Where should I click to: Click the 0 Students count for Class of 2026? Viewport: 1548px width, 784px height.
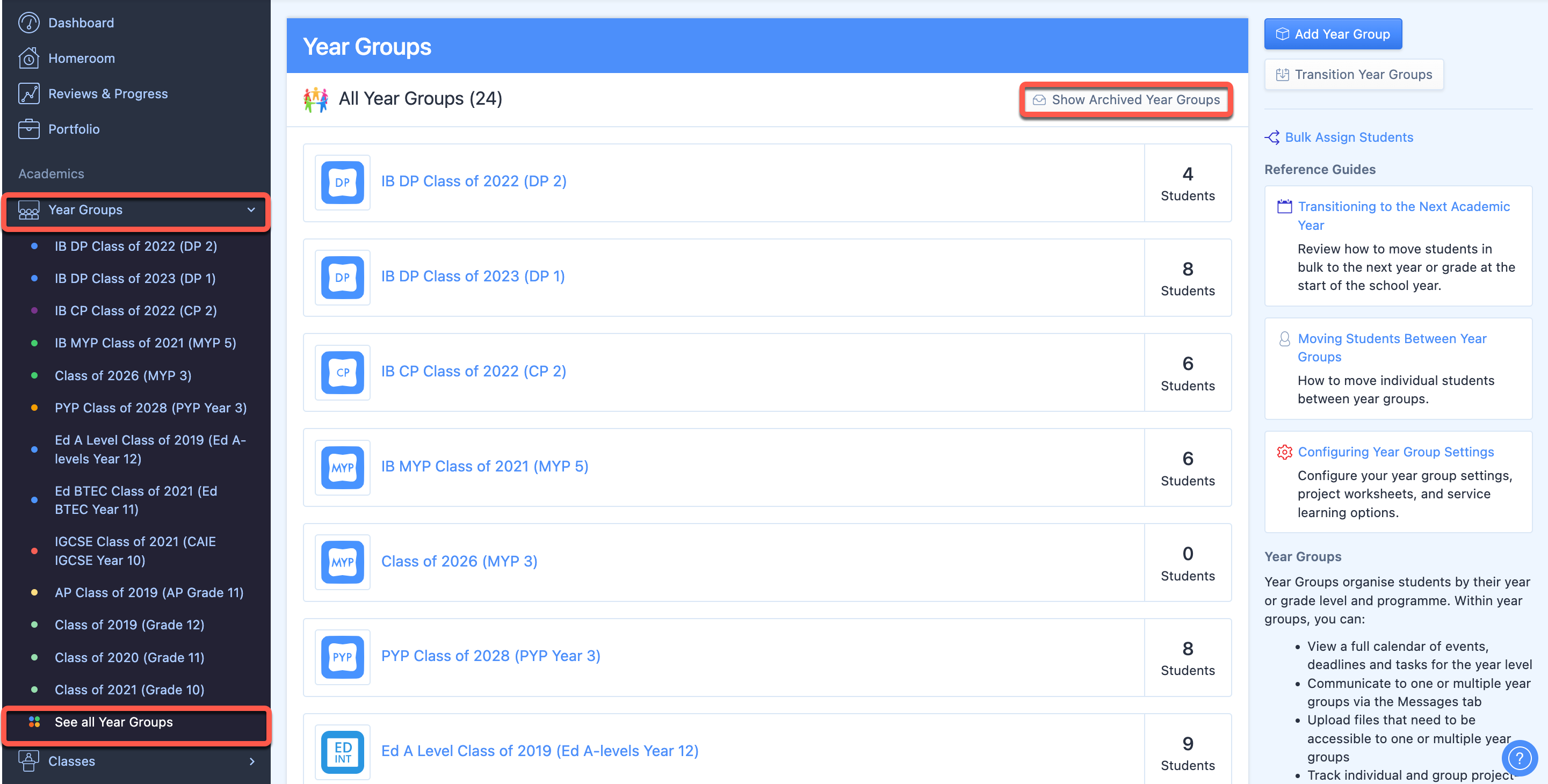(x=1188, y=563)
